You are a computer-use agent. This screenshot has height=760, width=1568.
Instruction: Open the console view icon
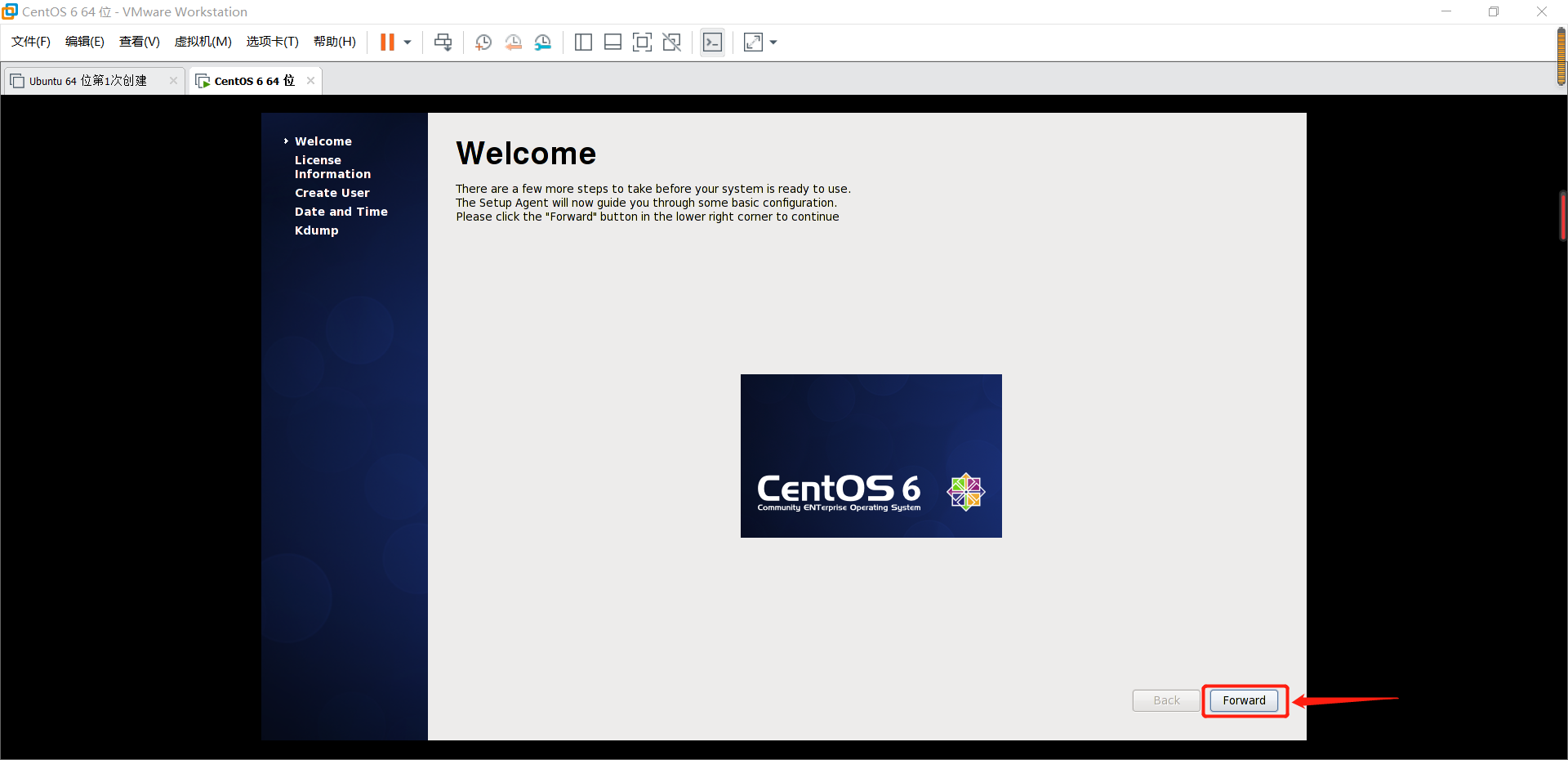pos(713,42)
